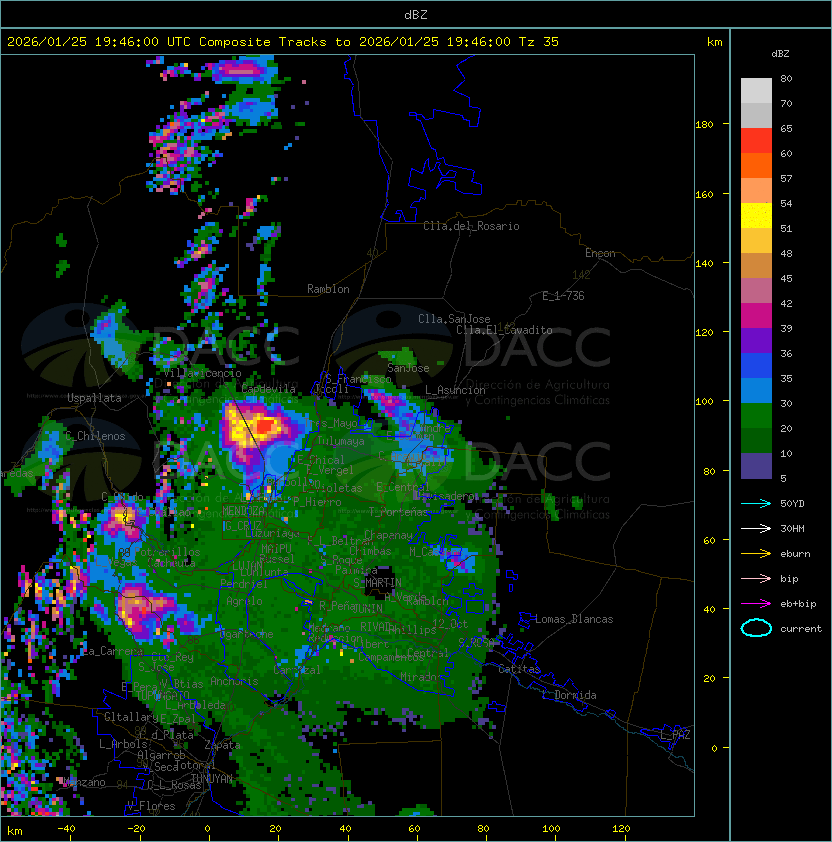Click the 'Clla.del_Rosario' map label
832x842 pixels.
tap(471, 226)
